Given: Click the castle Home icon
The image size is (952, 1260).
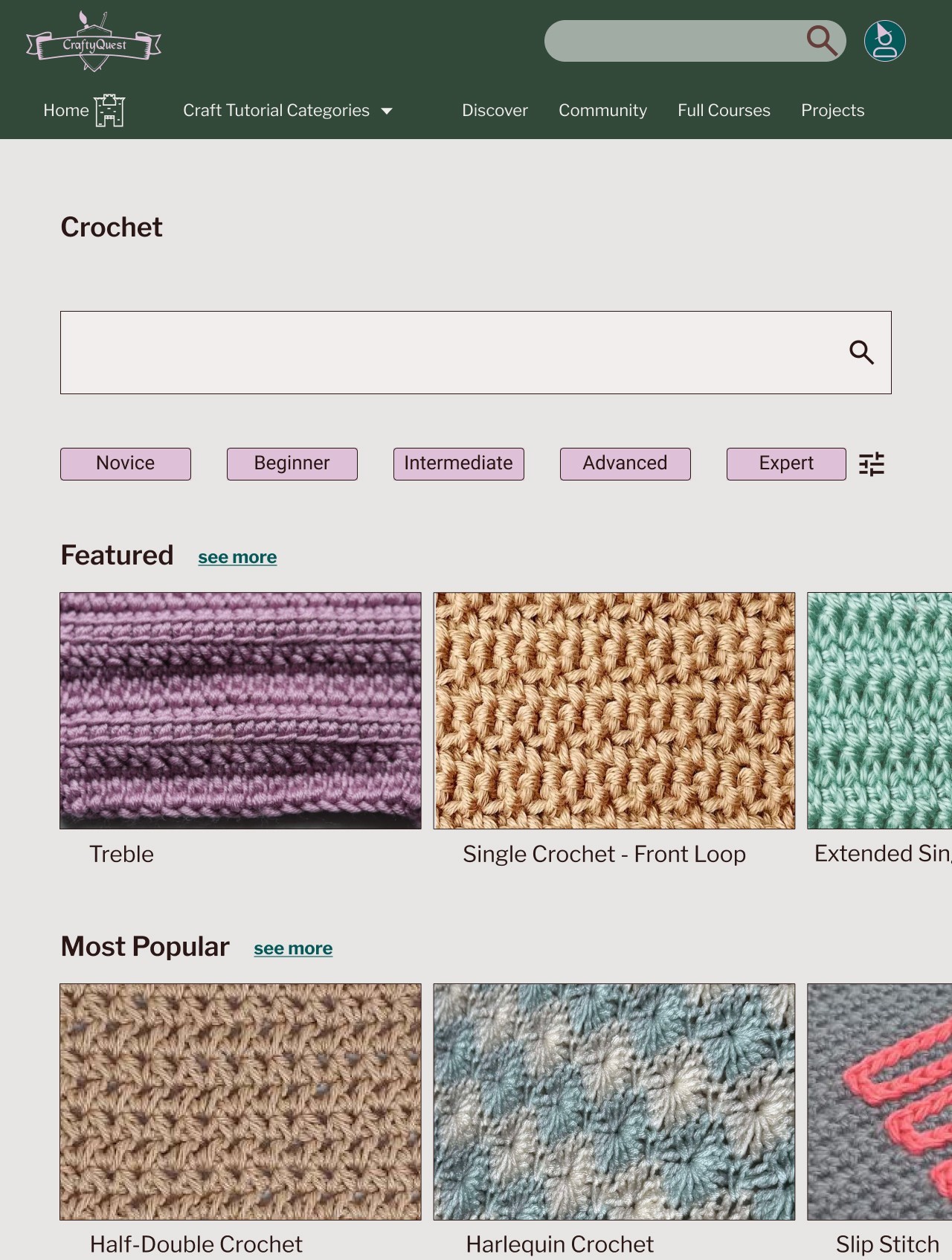Looking at the screenshot, I should (x=109, y=111).
